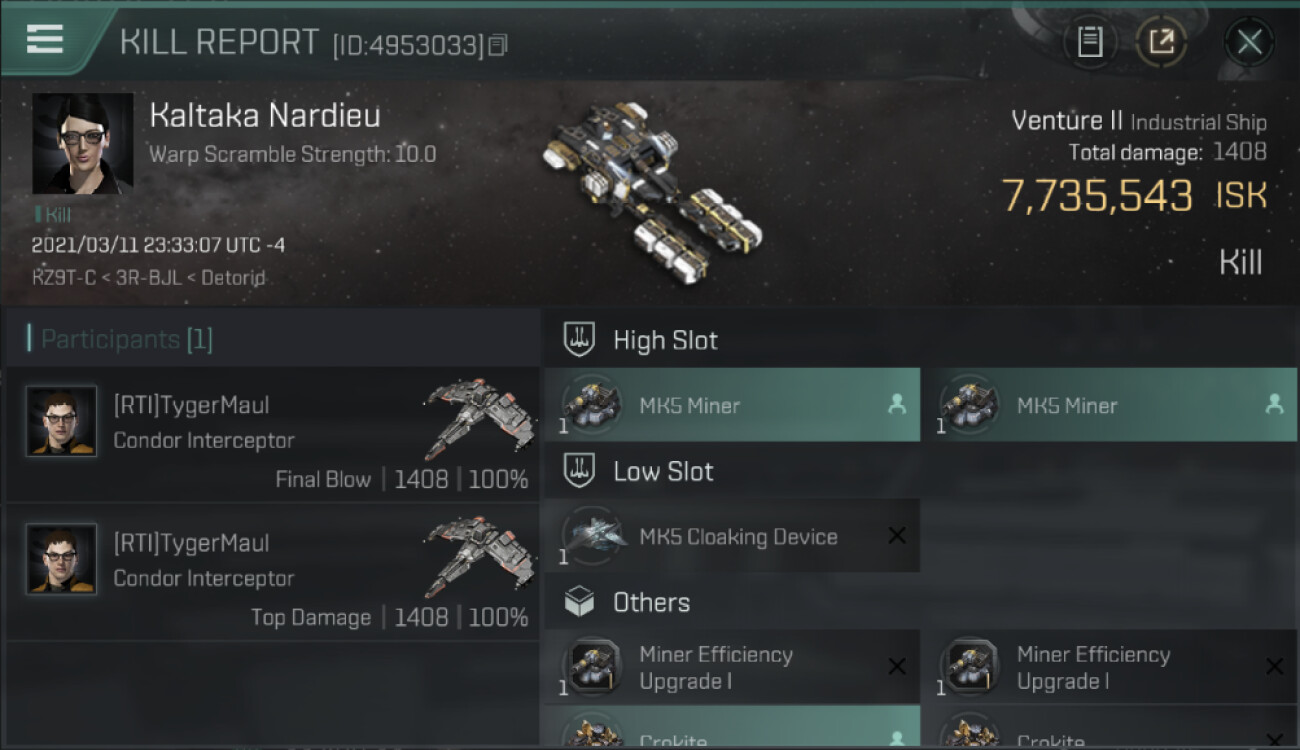
Task: Copy the kill report ID icon
Action: (497, 45)
